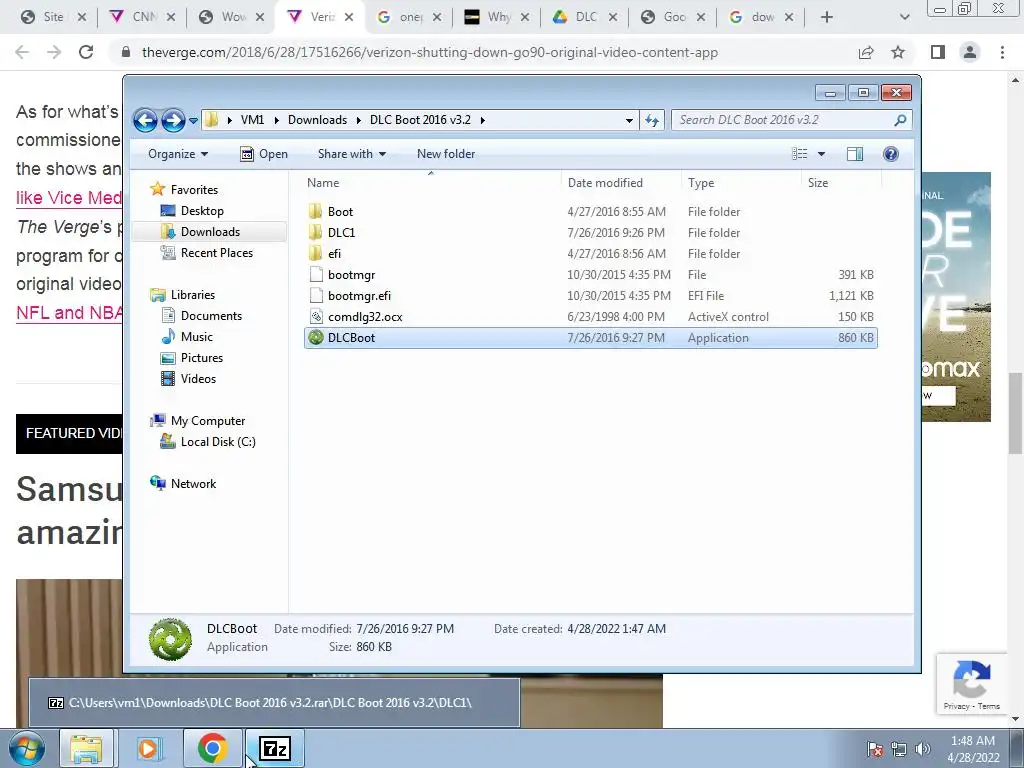Select VM1 in address breadcrumb
Viewport: 1024px width, 768px height.
tap(253, 120)
